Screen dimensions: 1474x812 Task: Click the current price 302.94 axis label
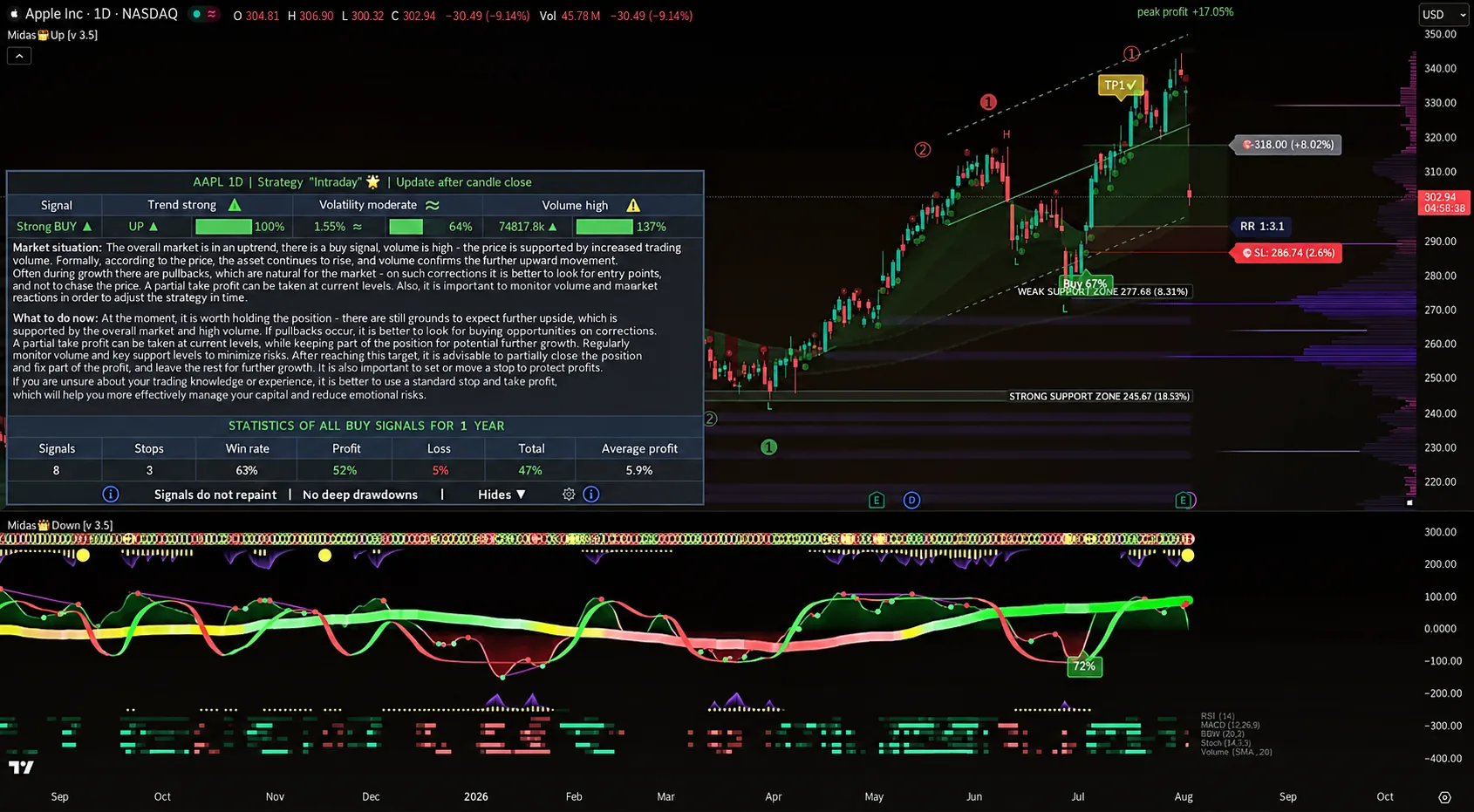point(1444,202)
